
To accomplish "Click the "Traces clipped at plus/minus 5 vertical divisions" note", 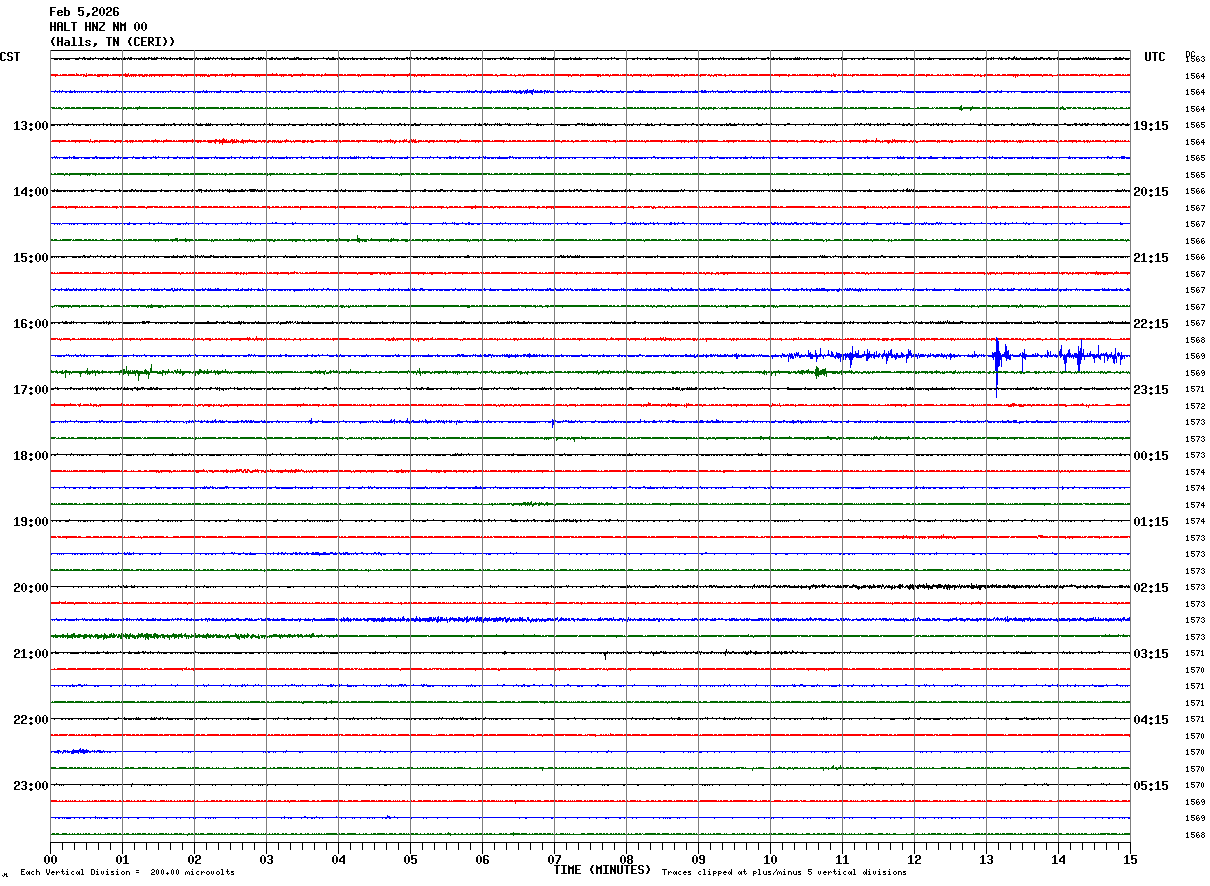I will [x=784, y=873].
